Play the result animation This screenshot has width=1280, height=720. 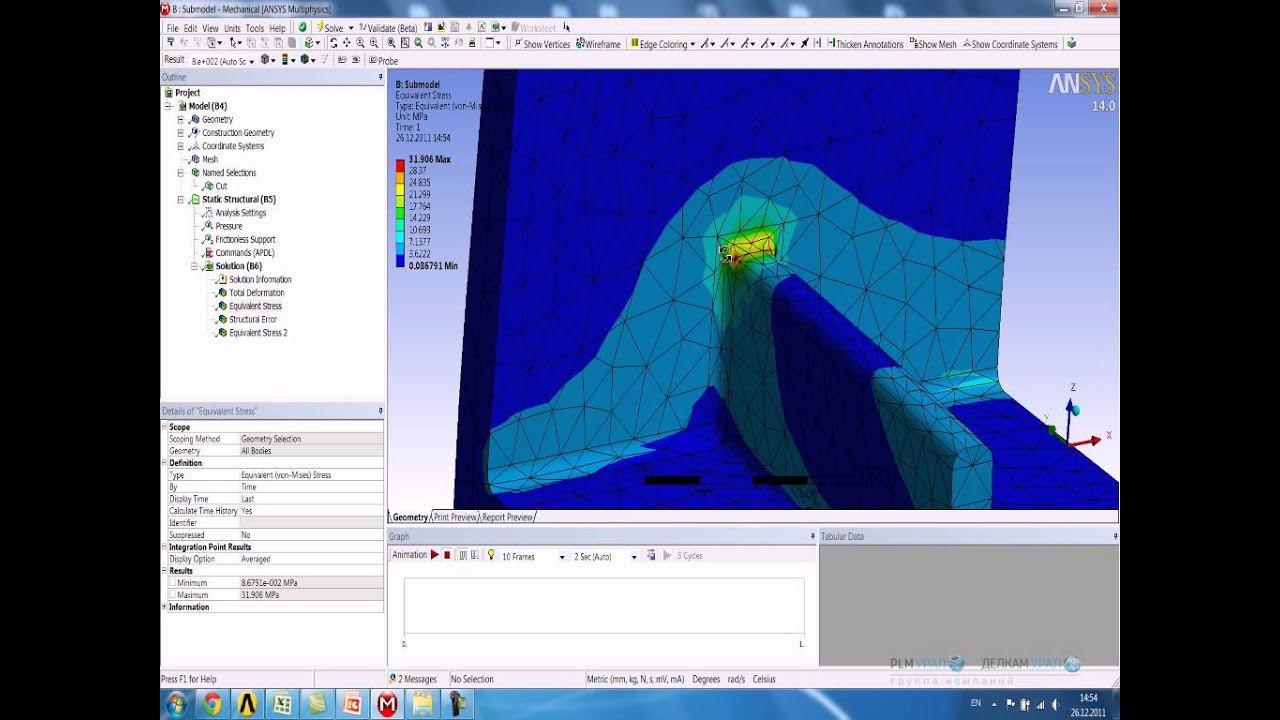tap(435, 555)
